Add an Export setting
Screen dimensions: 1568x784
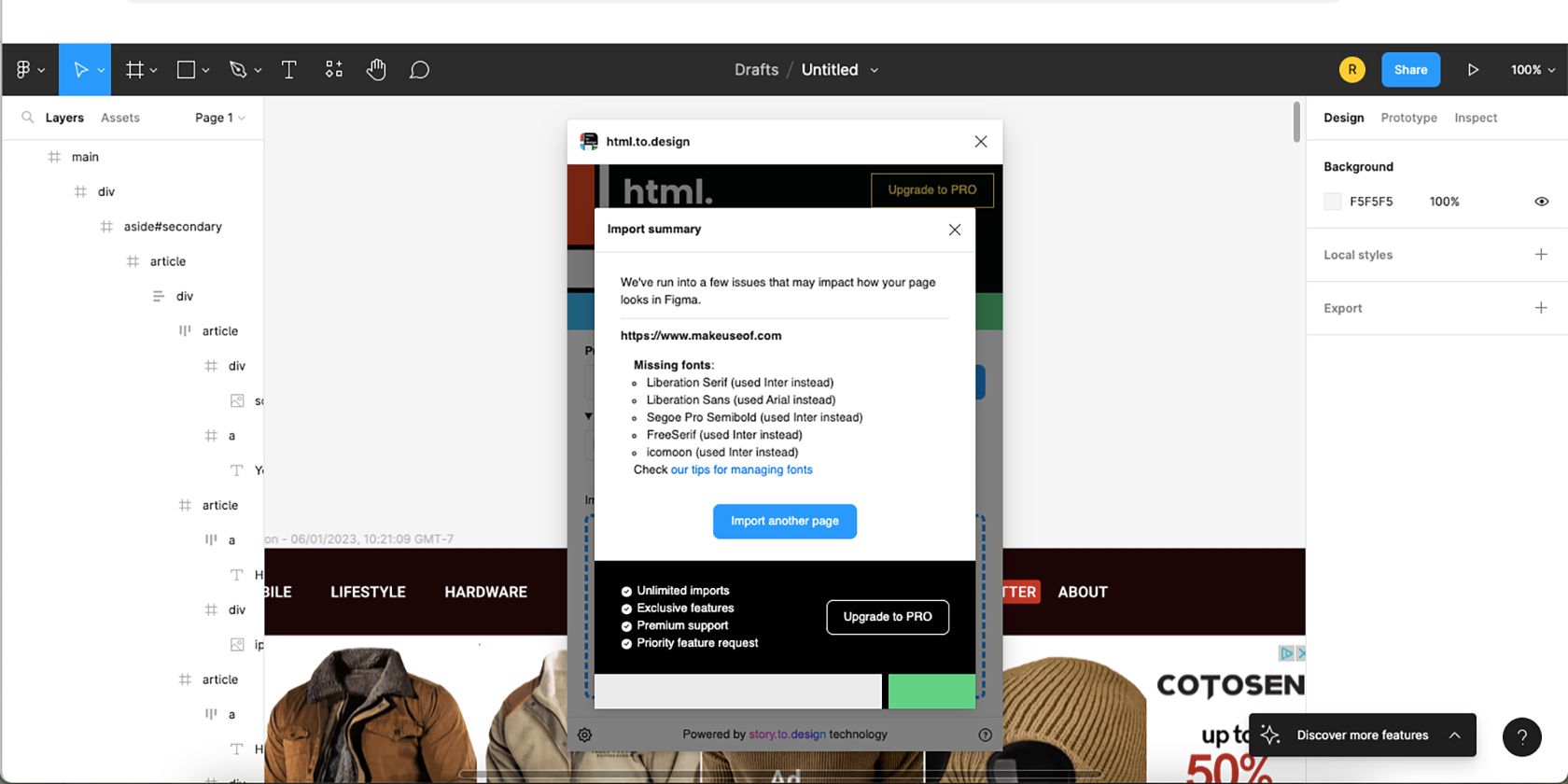pyautogui.click(x=1541, y=307)
